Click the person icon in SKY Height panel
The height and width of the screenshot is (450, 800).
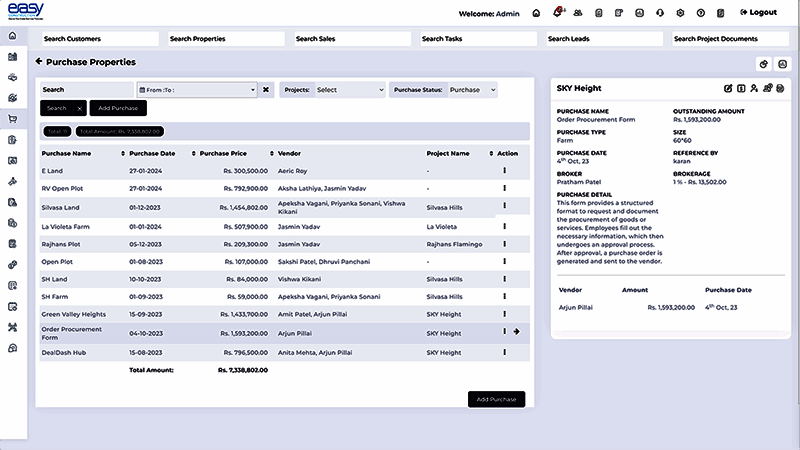754,88
